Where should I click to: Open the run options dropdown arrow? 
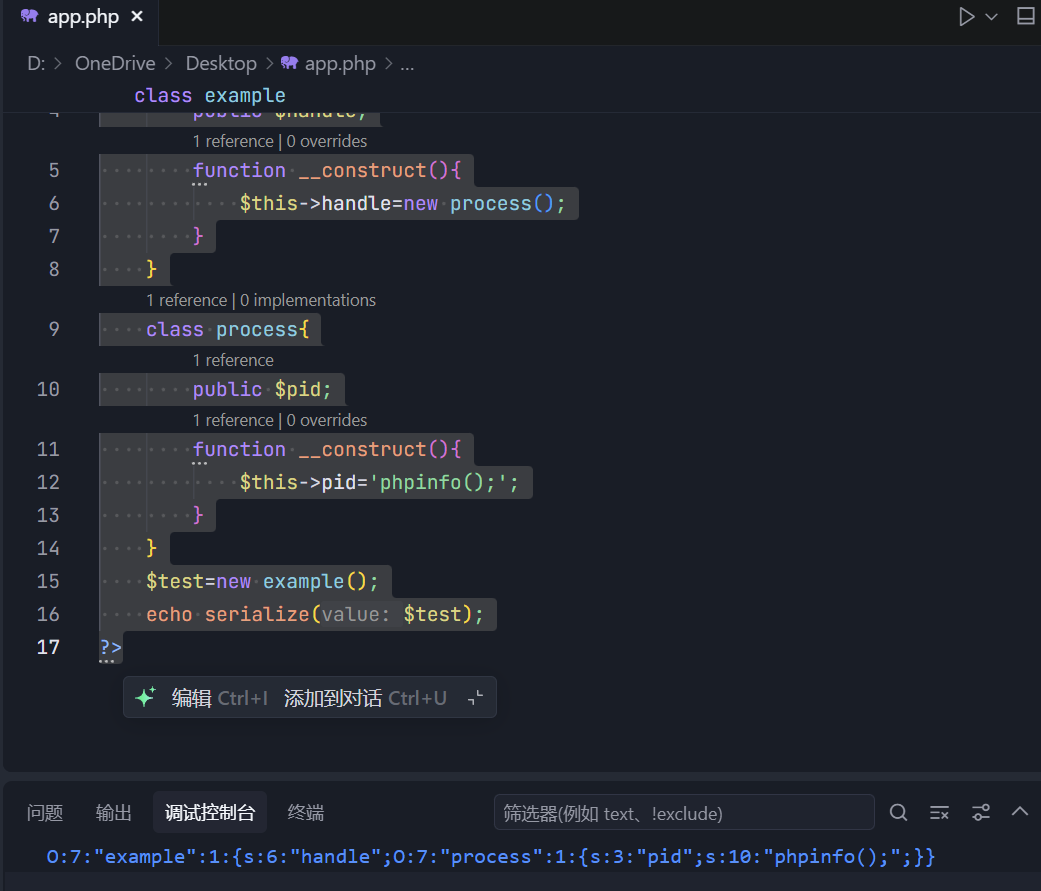point(992,17)
